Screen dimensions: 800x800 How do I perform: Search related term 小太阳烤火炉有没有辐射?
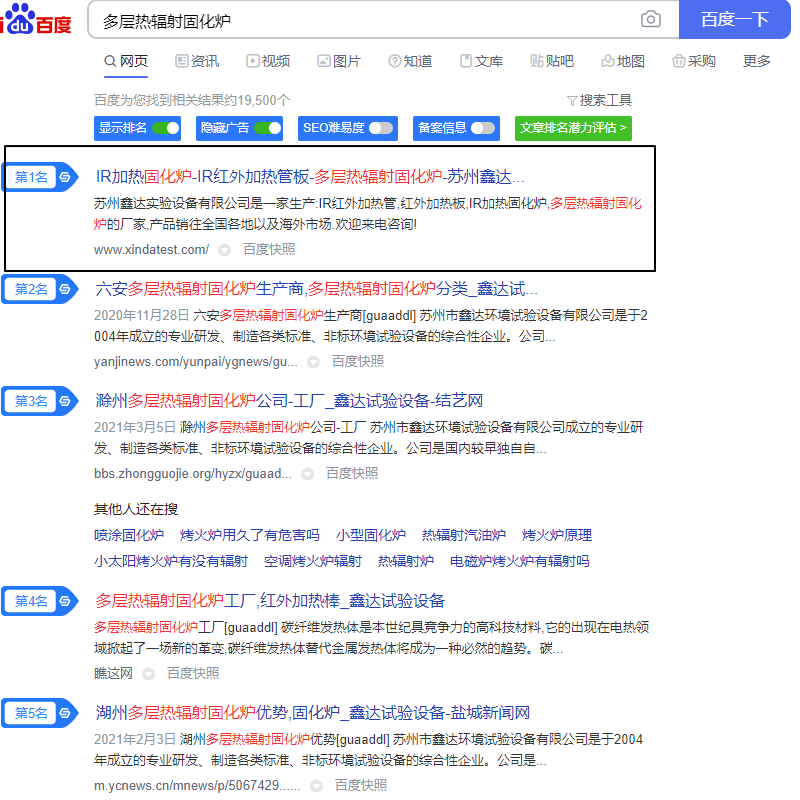point(171,561)
